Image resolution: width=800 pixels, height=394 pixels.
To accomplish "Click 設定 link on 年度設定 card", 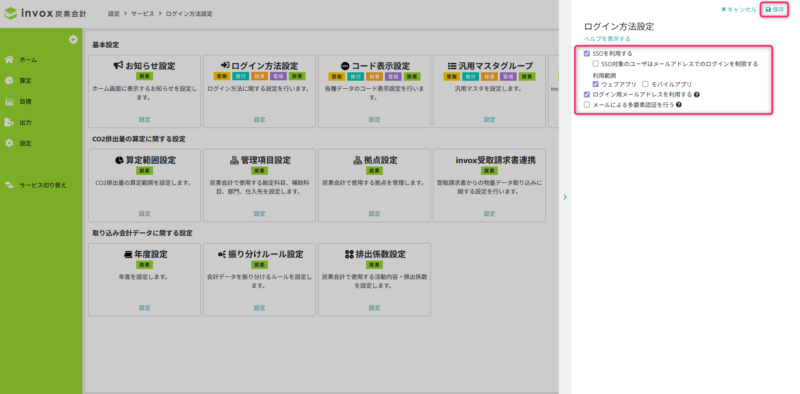I will point(144,308).
